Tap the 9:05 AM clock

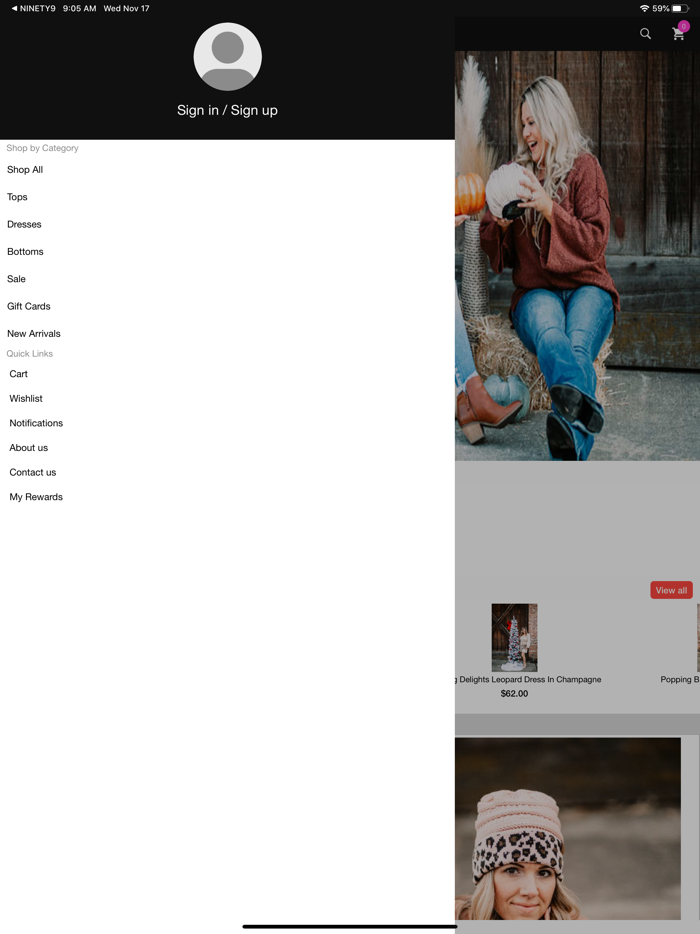click(79, 8)
